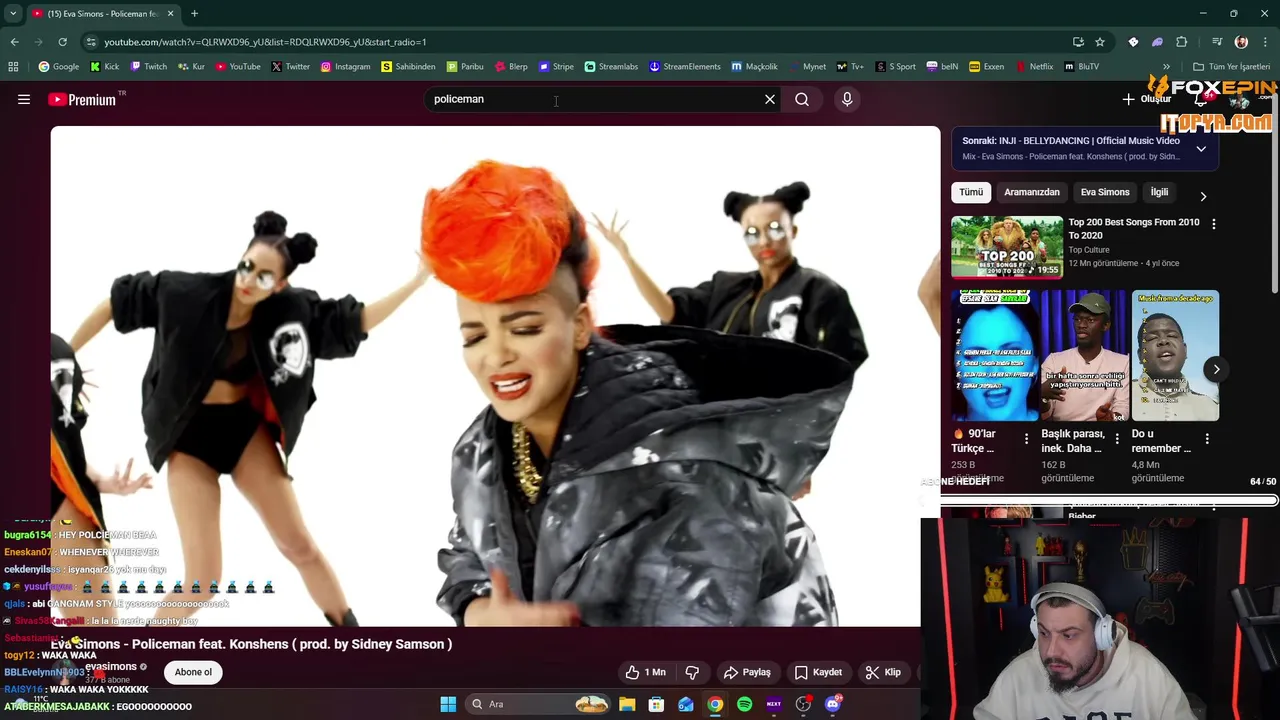Image resolution: width=1280 pixels, height=720 pixels.
Task: Open the Windows Start menu
Action: (448, 704)
